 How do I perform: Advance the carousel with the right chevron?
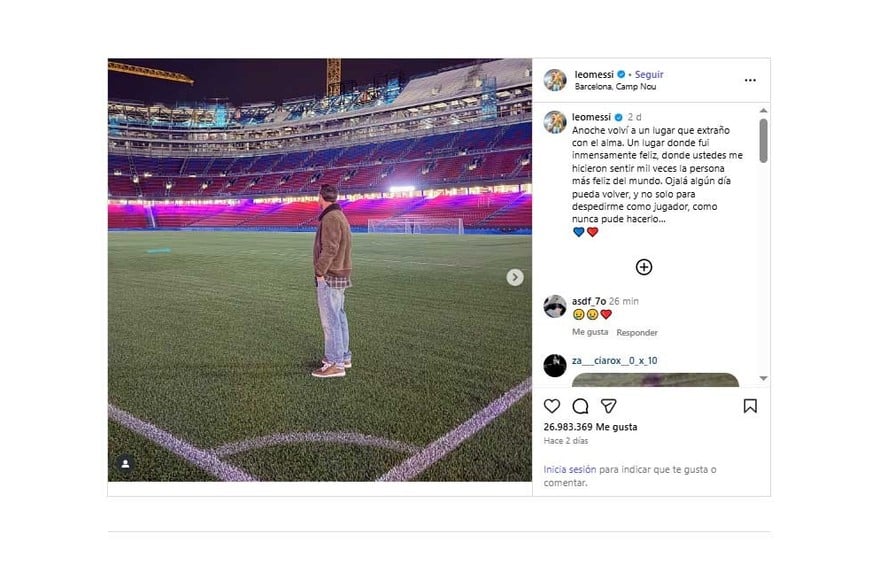click(514, 277)
